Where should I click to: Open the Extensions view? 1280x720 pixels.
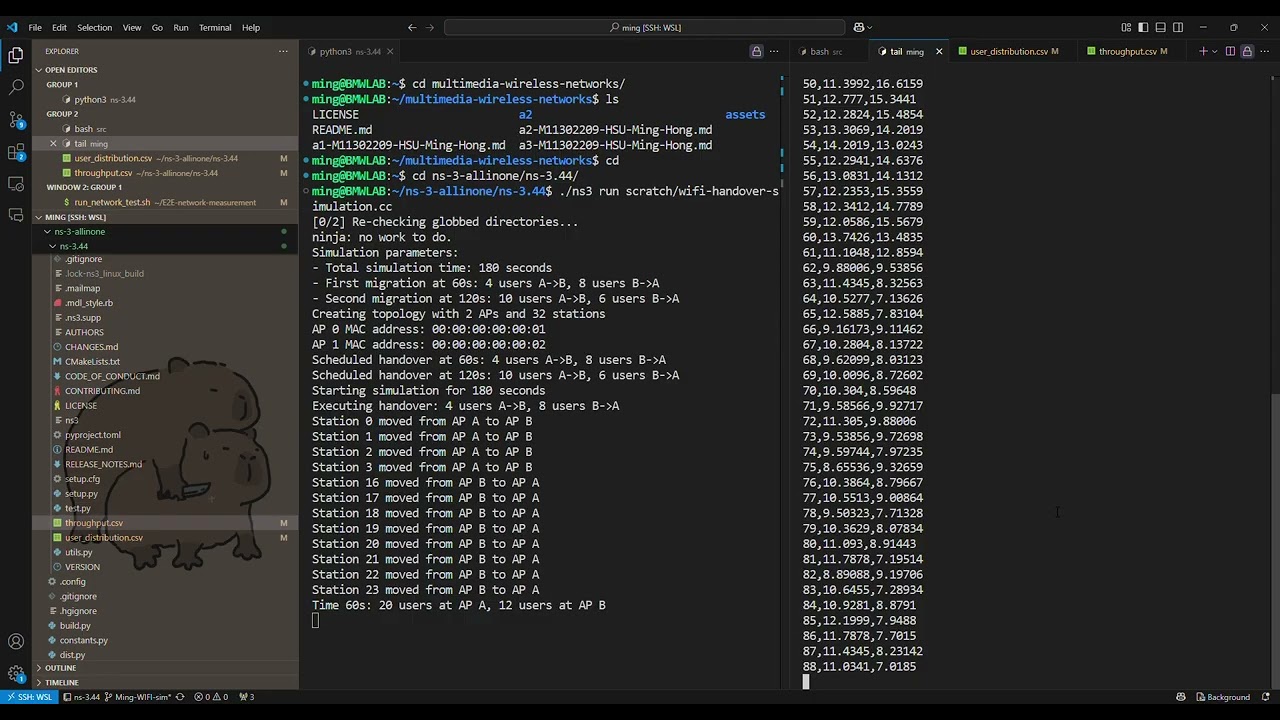click(x=16, y=152)
